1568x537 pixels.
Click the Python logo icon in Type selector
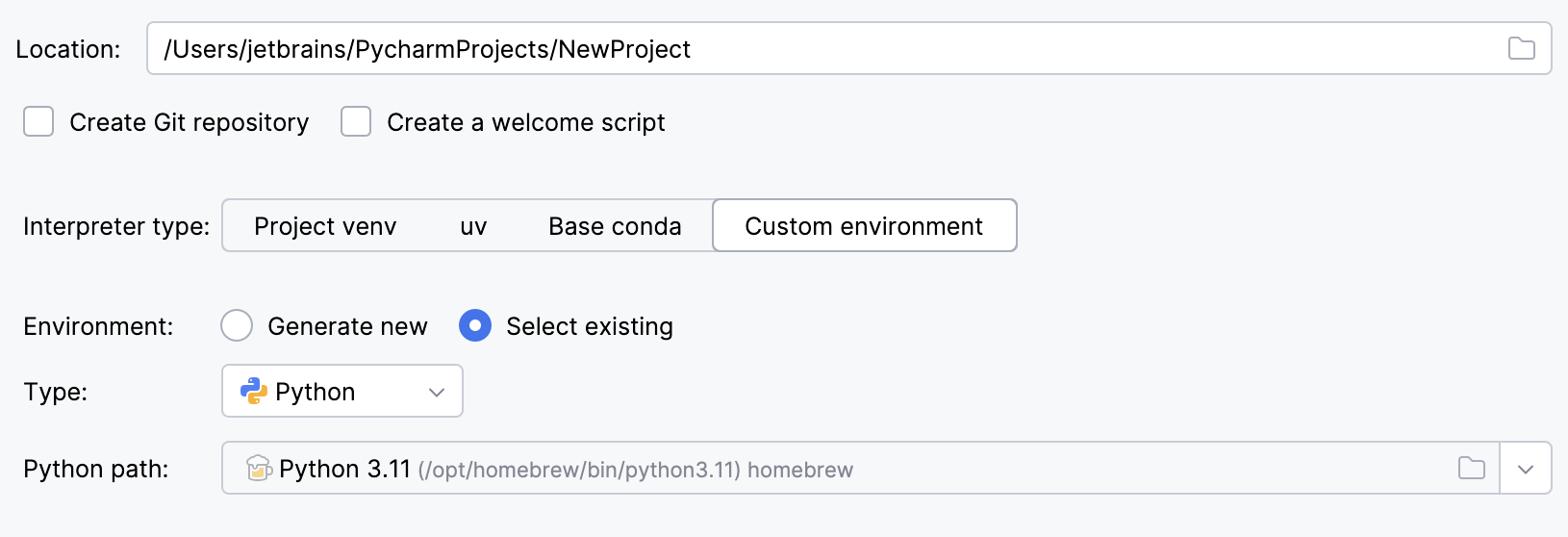(253, 391)
